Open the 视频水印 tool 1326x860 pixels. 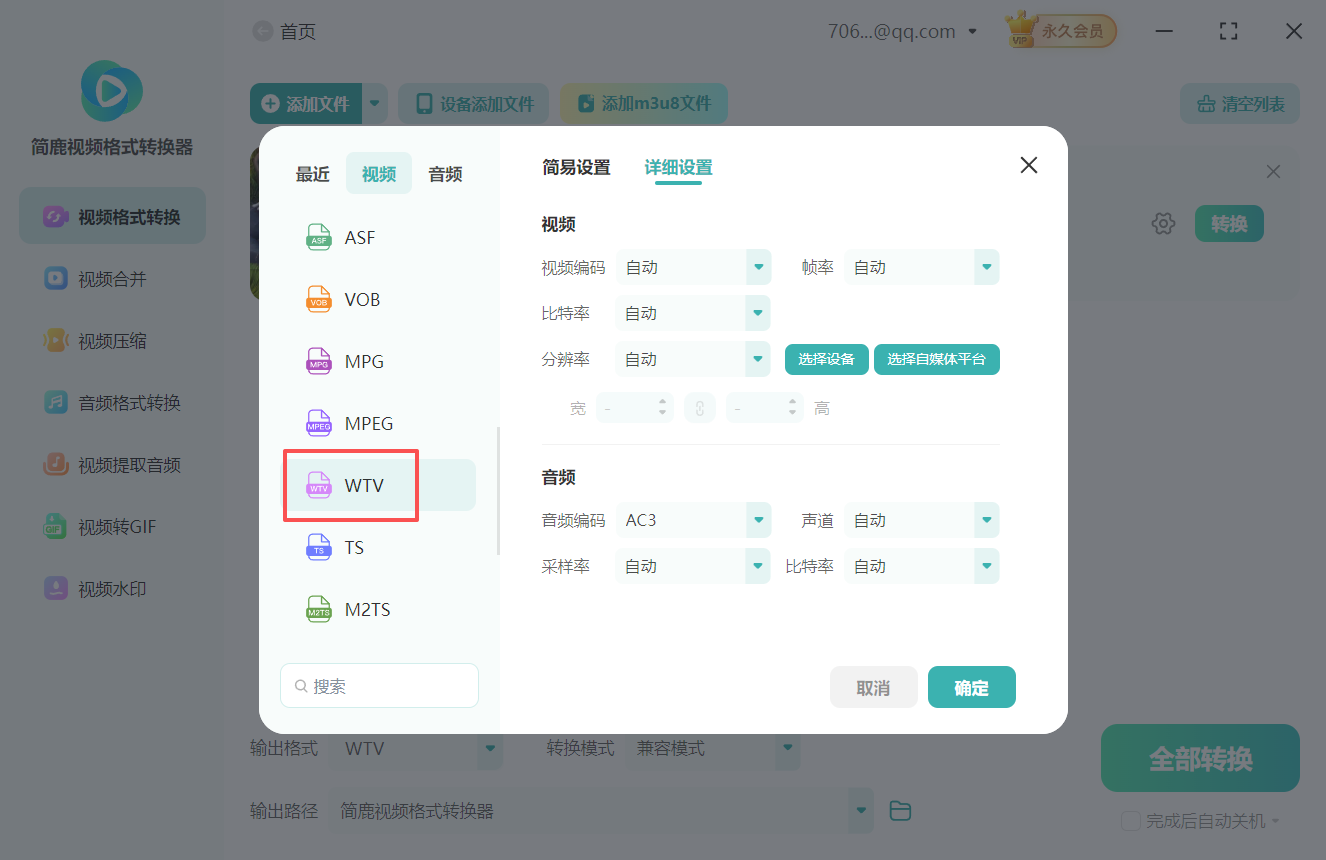(x=112, y=588)
